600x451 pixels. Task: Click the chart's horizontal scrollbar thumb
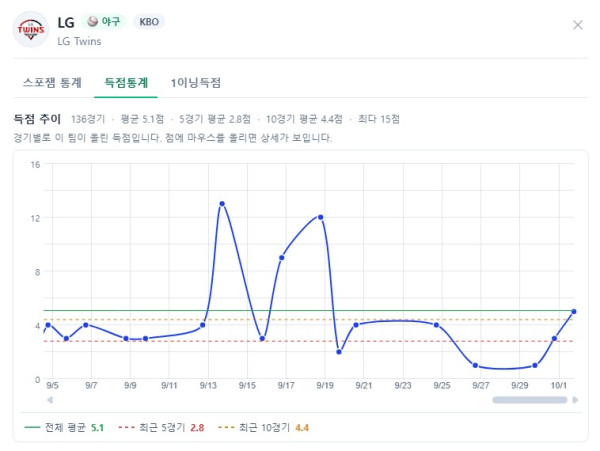coord(530,400)
